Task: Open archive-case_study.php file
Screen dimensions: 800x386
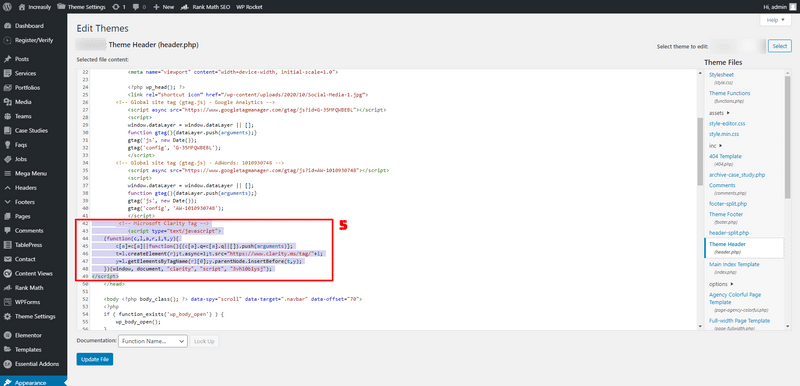Action: click(737, 175)
